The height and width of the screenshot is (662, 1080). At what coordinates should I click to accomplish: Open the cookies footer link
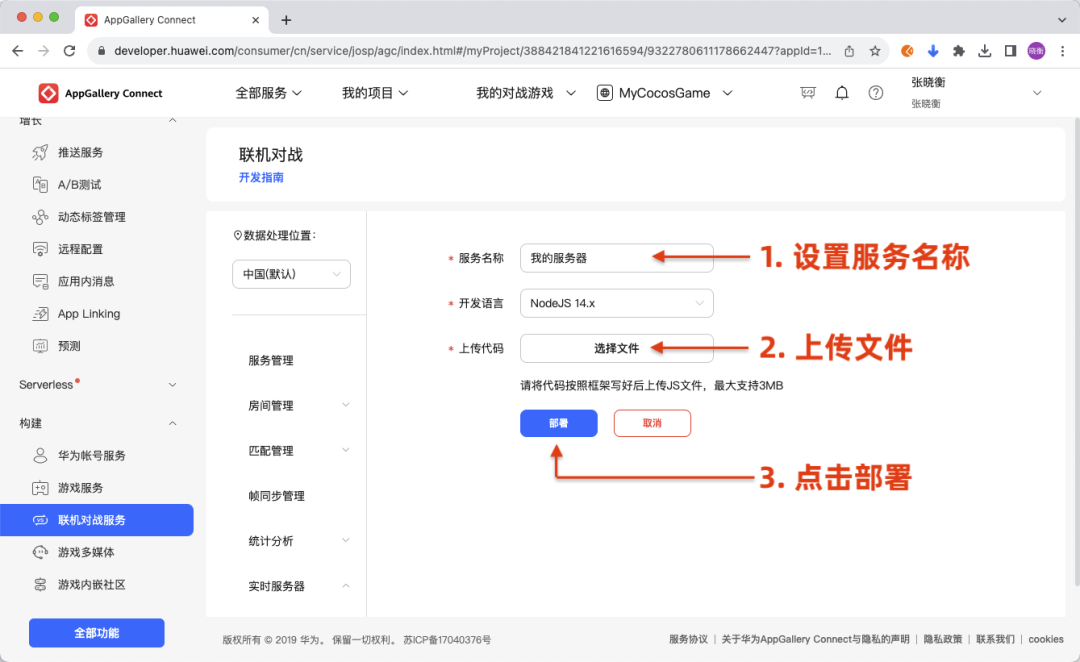point(1046,639)
